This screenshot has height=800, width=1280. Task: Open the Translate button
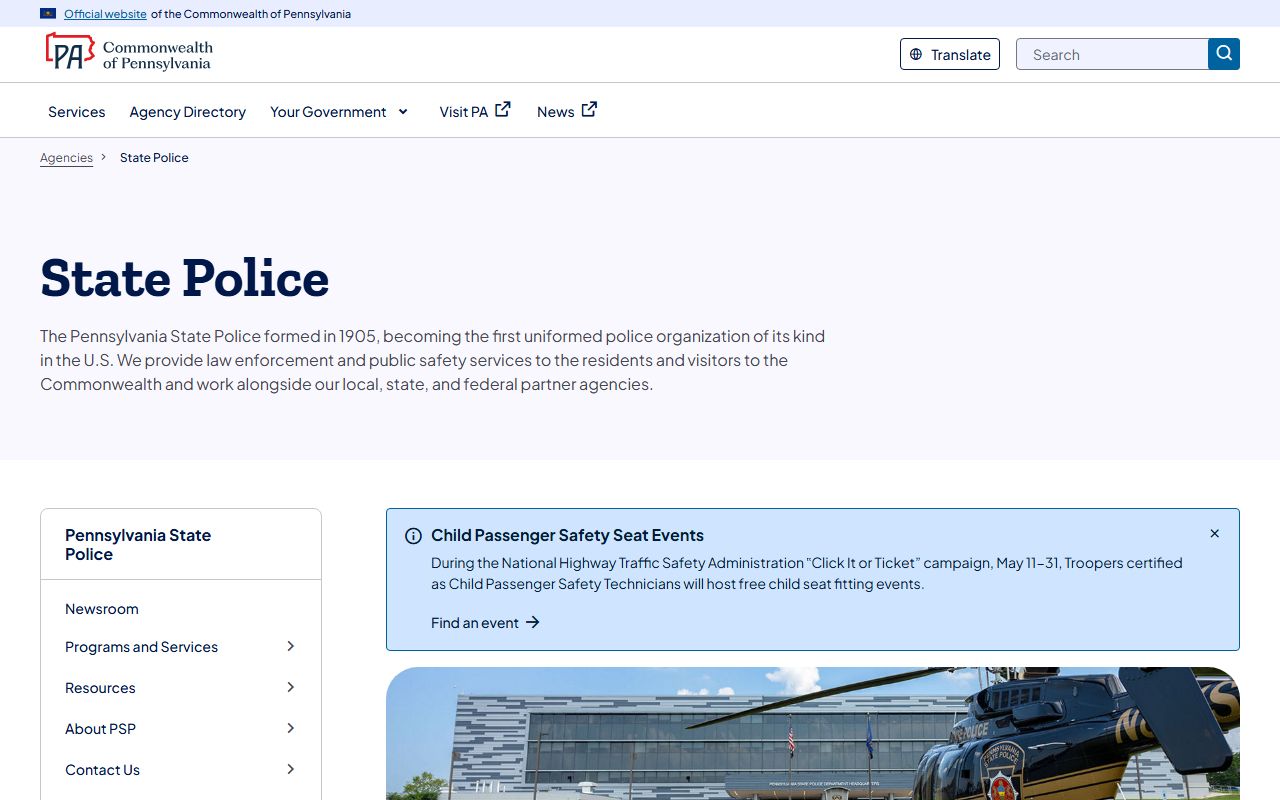[x=950, y=54]
